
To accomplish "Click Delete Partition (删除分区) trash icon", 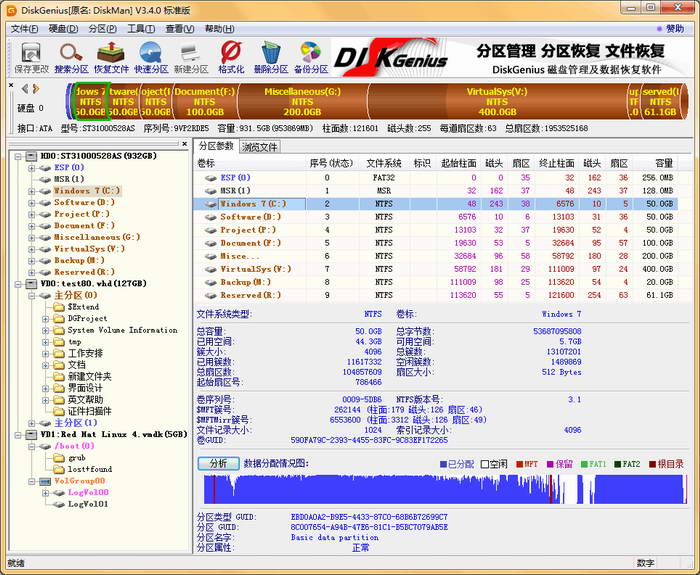I will [271, 58].
